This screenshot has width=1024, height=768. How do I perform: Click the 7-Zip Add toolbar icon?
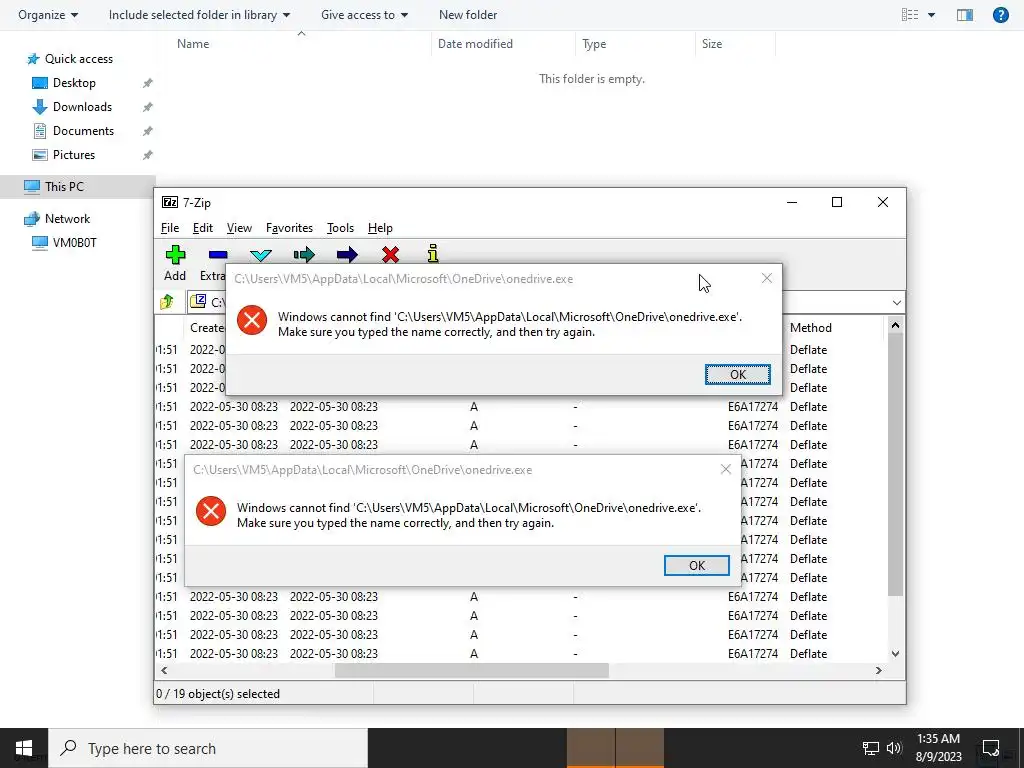[175, 255]
